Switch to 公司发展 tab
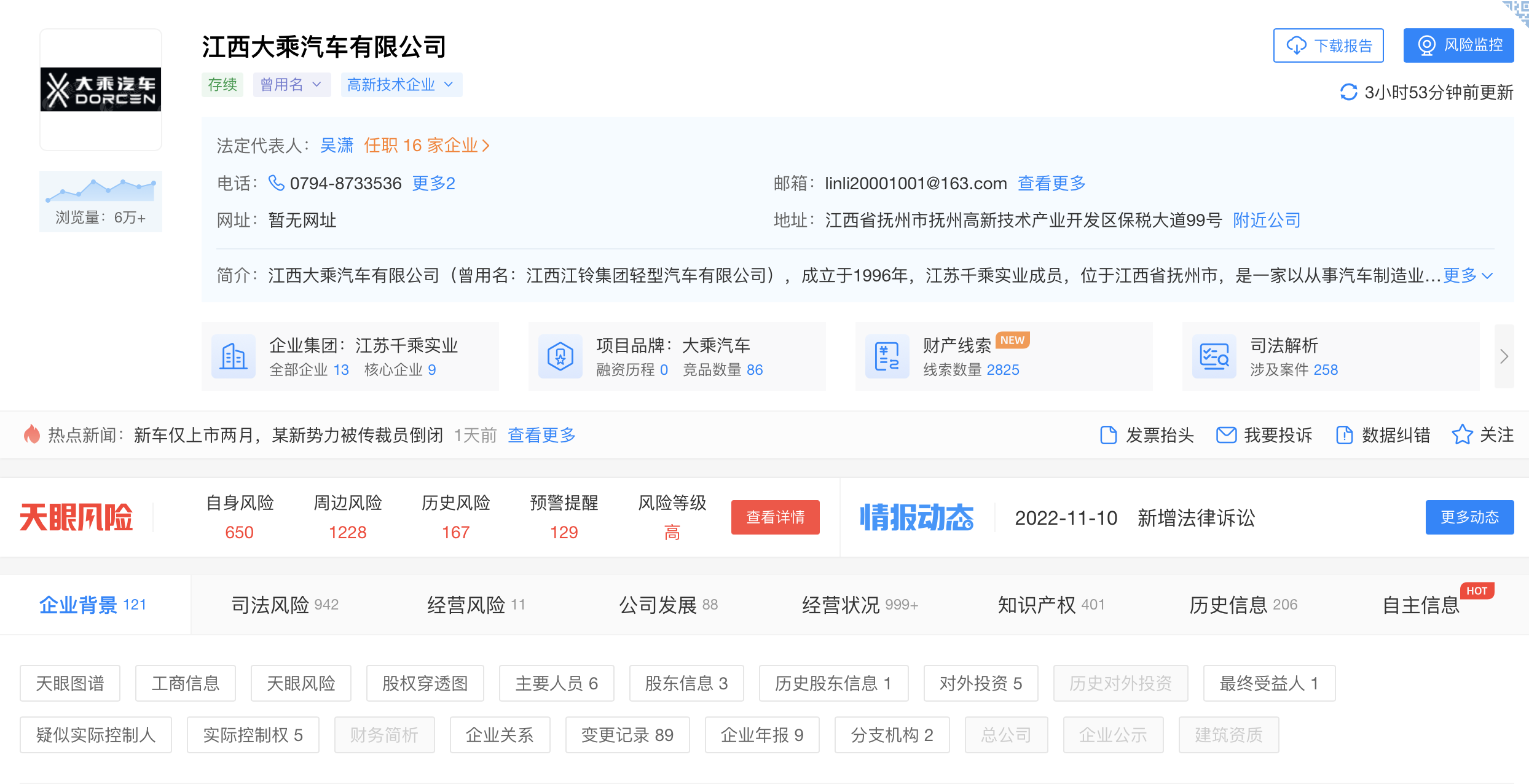This screenshot has height=784, width=1529. (668, 605)
